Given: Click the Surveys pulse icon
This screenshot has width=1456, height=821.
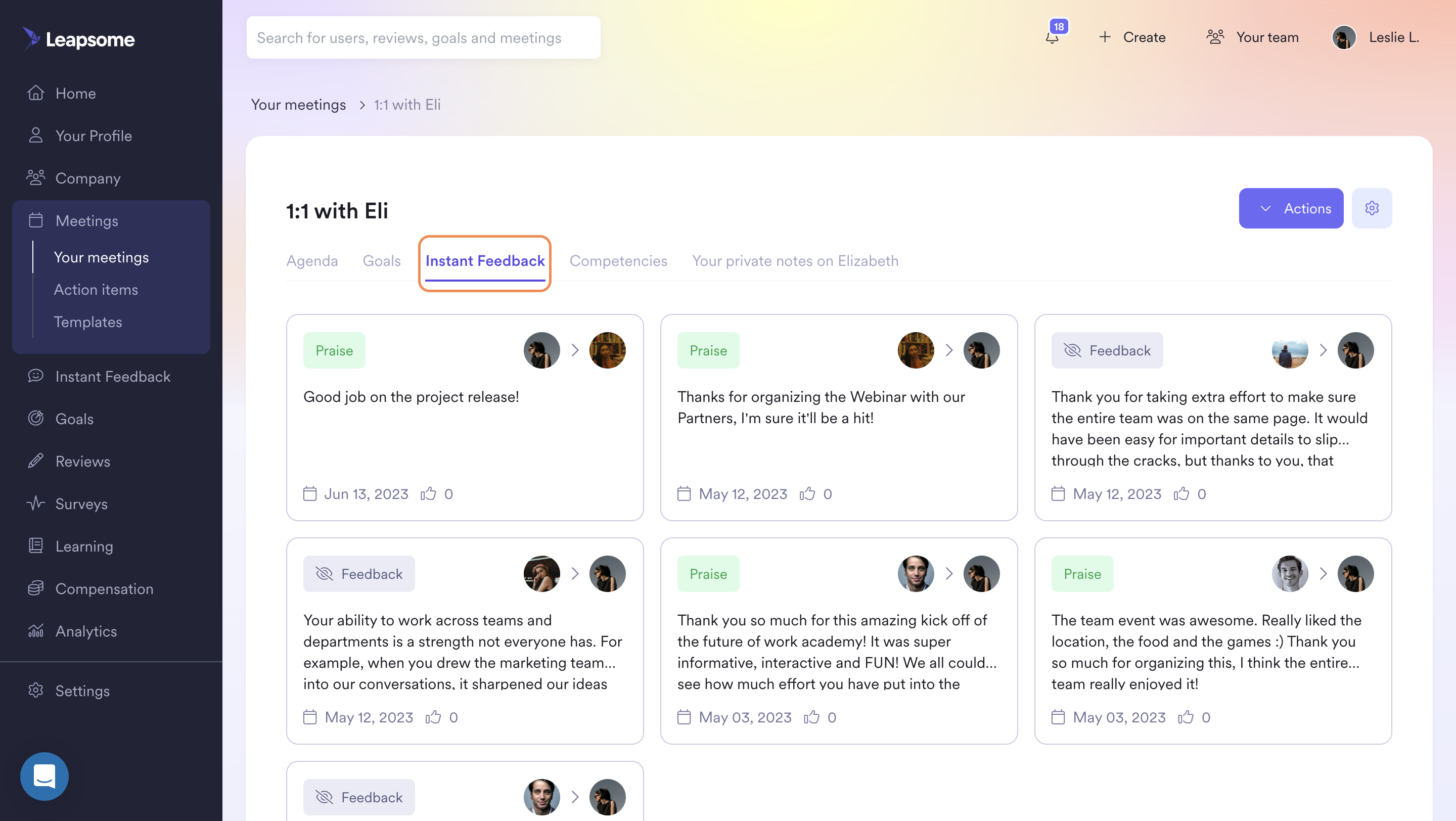Looking at the screenshot, I should (35, 503).
